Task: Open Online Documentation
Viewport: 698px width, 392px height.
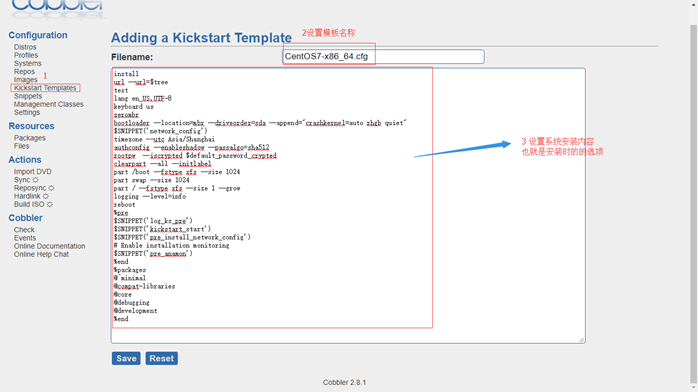Action: point(49,246)
